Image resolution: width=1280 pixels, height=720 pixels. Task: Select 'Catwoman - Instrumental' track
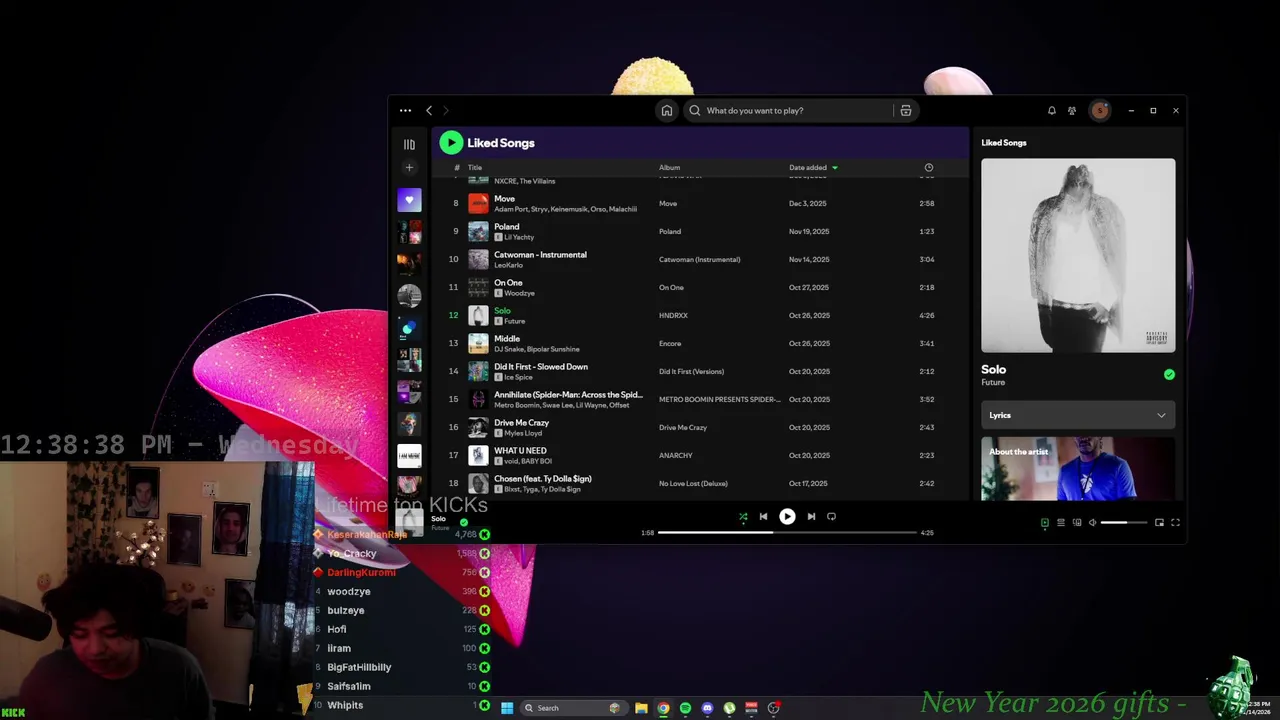540,254
